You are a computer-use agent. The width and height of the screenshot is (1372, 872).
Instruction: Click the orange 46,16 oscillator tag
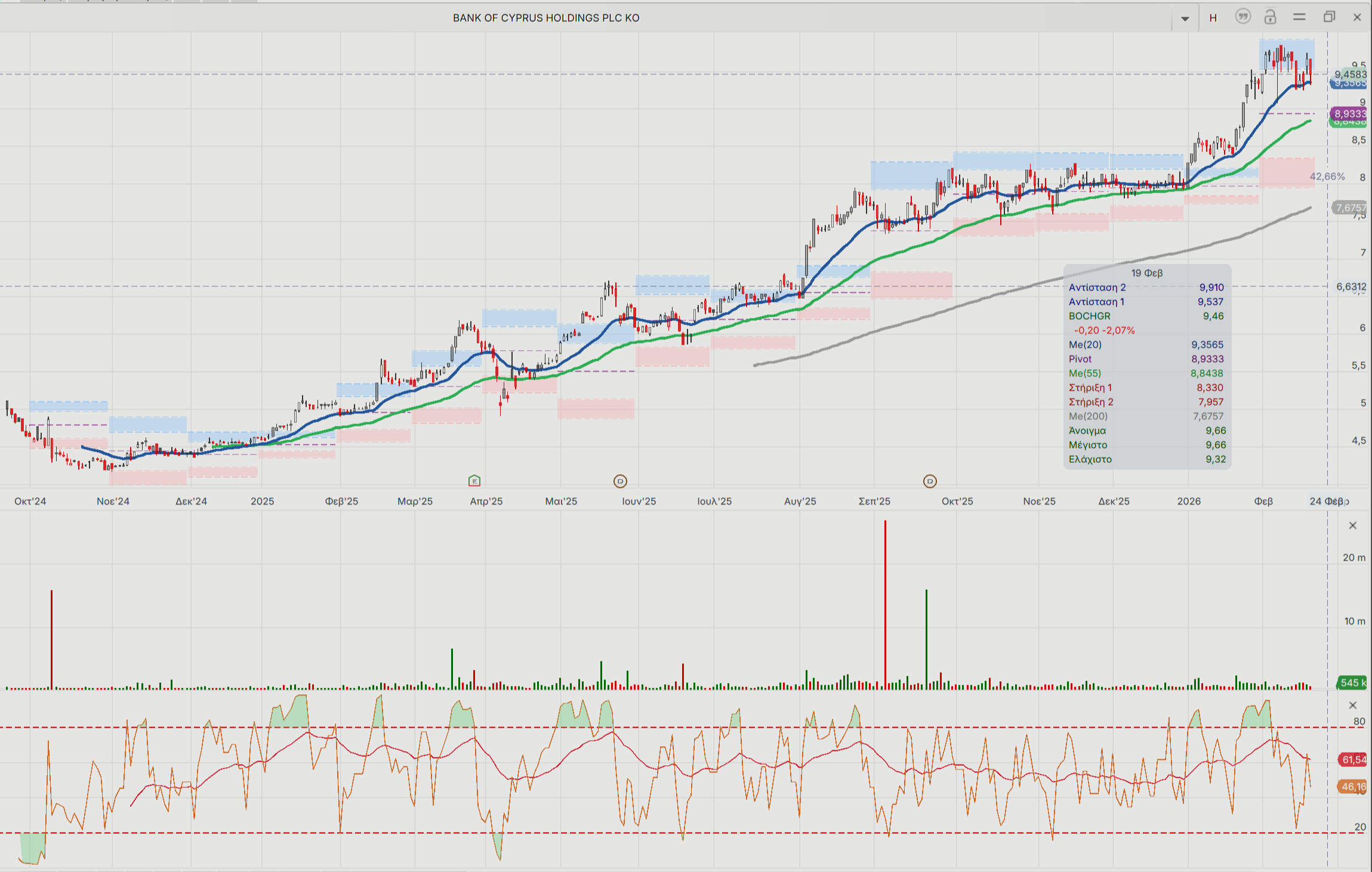(x=1353, y=787)
